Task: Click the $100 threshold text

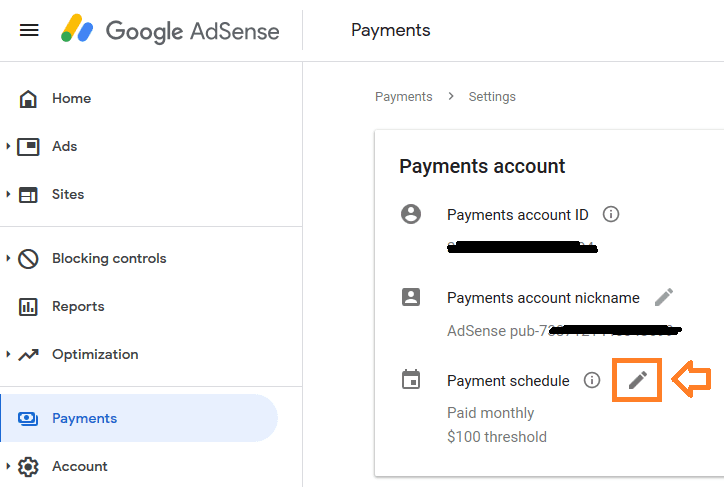Action: coord(497,437)
